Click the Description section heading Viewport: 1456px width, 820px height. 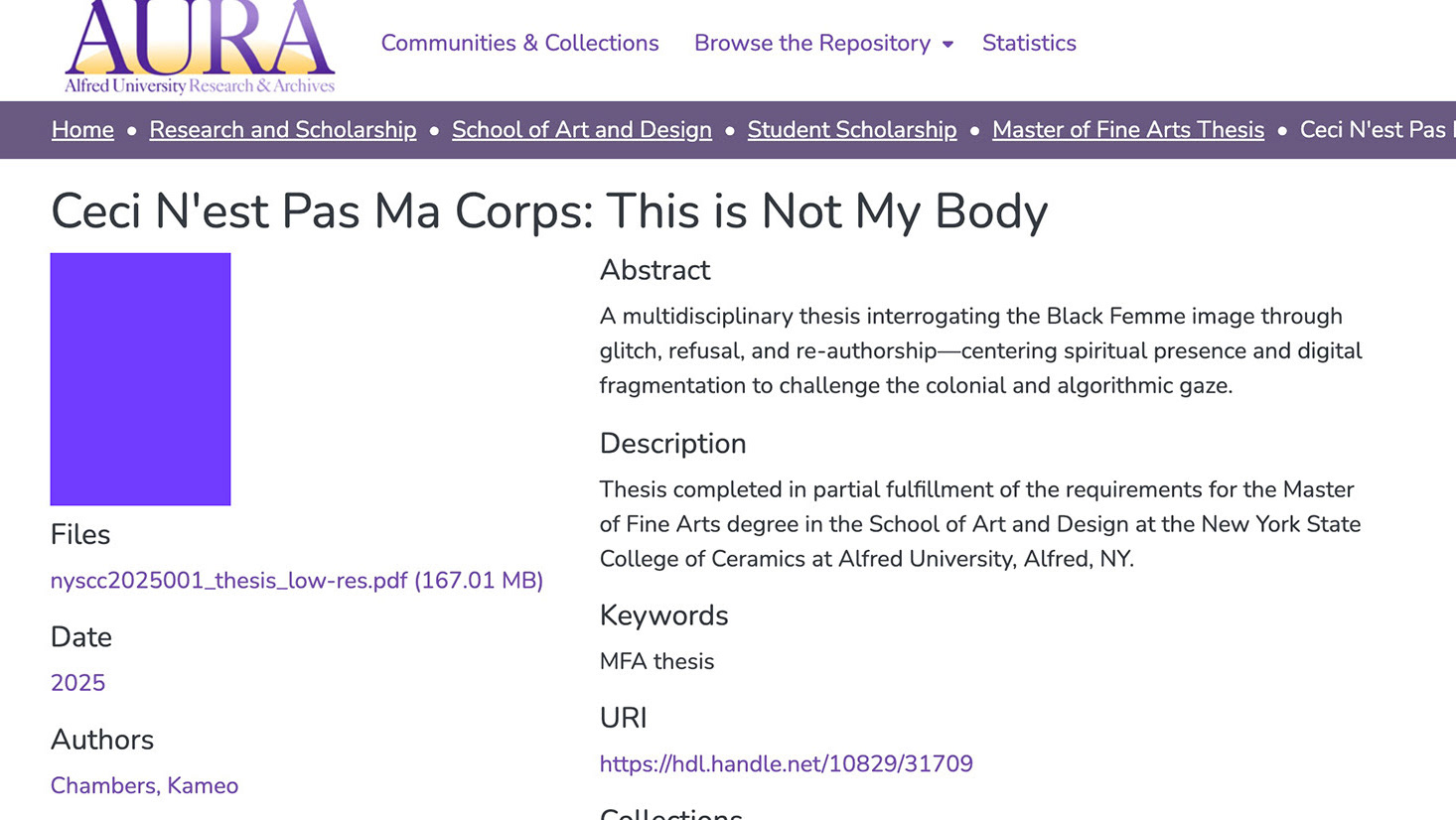pos(672,444)
